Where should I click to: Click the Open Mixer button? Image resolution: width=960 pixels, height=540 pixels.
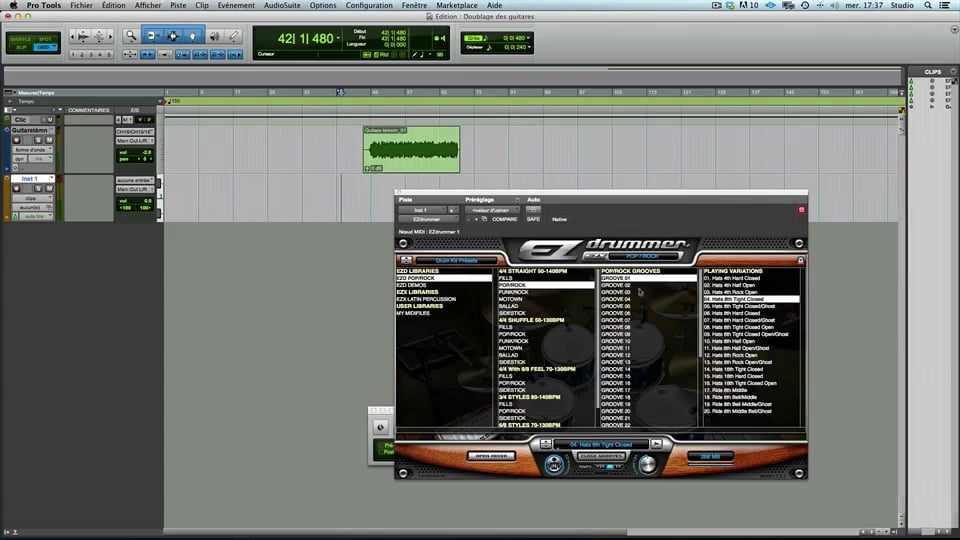493,456
